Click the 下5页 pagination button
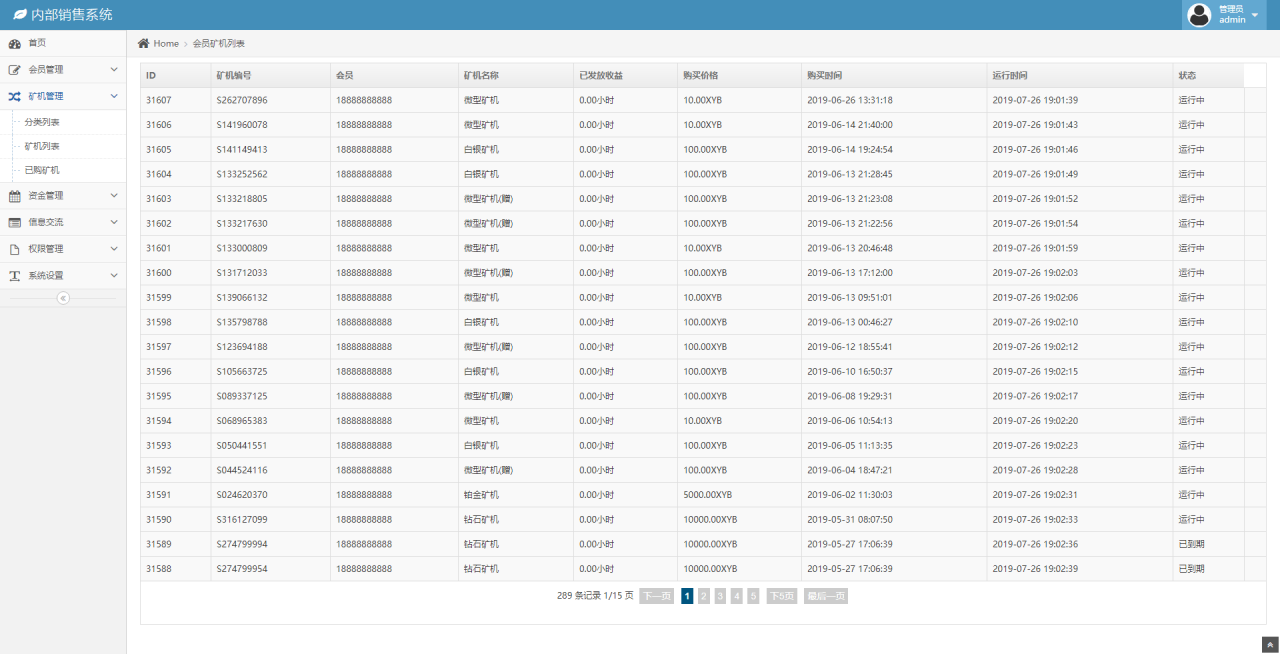This screenshot has width=1280, height=654. pos(781,596)
